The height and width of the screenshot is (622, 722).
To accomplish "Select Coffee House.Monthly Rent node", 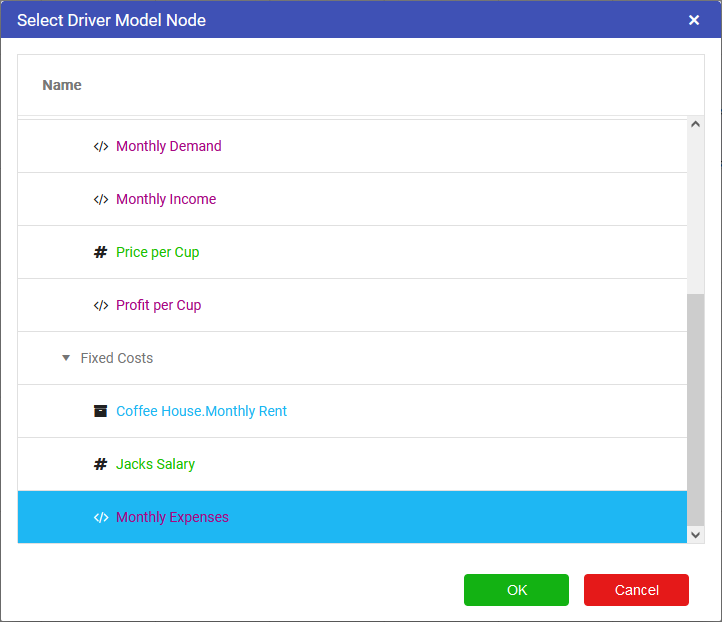I will (201, 411).
